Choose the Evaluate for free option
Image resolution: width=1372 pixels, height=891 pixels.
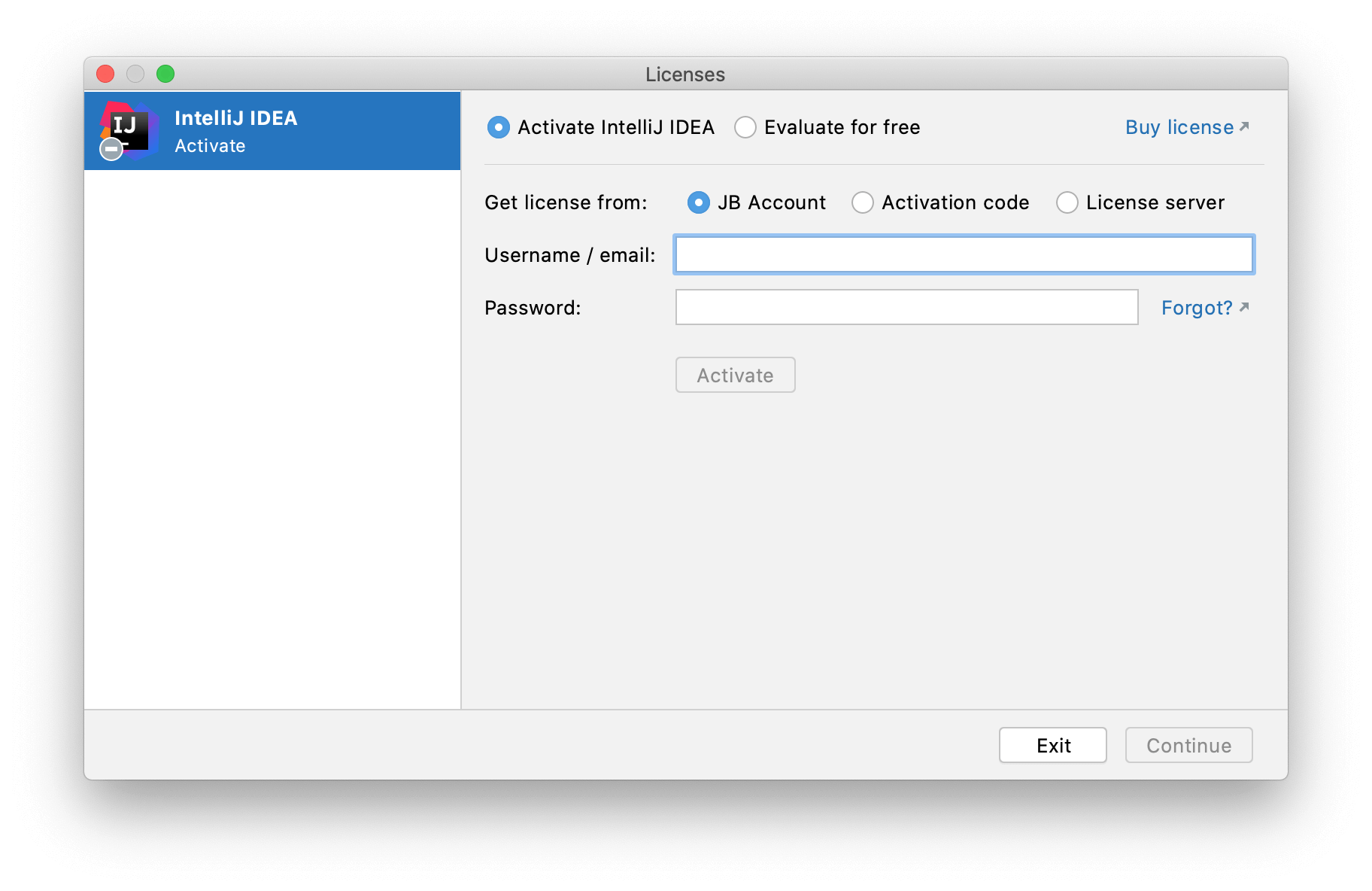[745, 127]
